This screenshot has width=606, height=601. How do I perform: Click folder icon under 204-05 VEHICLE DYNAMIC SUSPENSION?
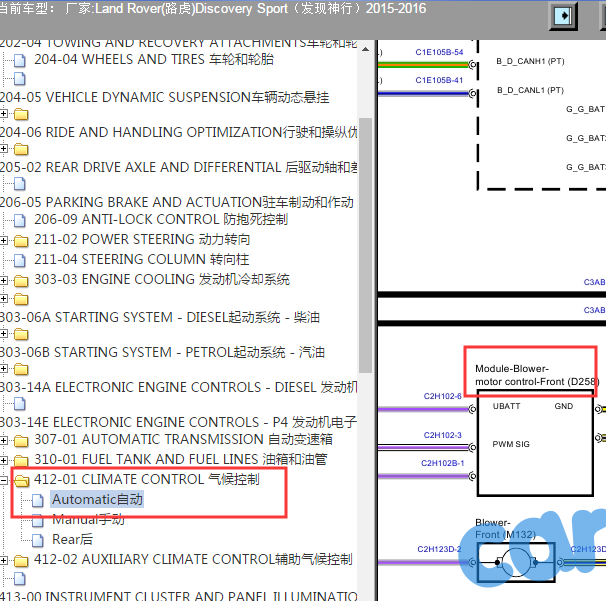pos(21,114)
